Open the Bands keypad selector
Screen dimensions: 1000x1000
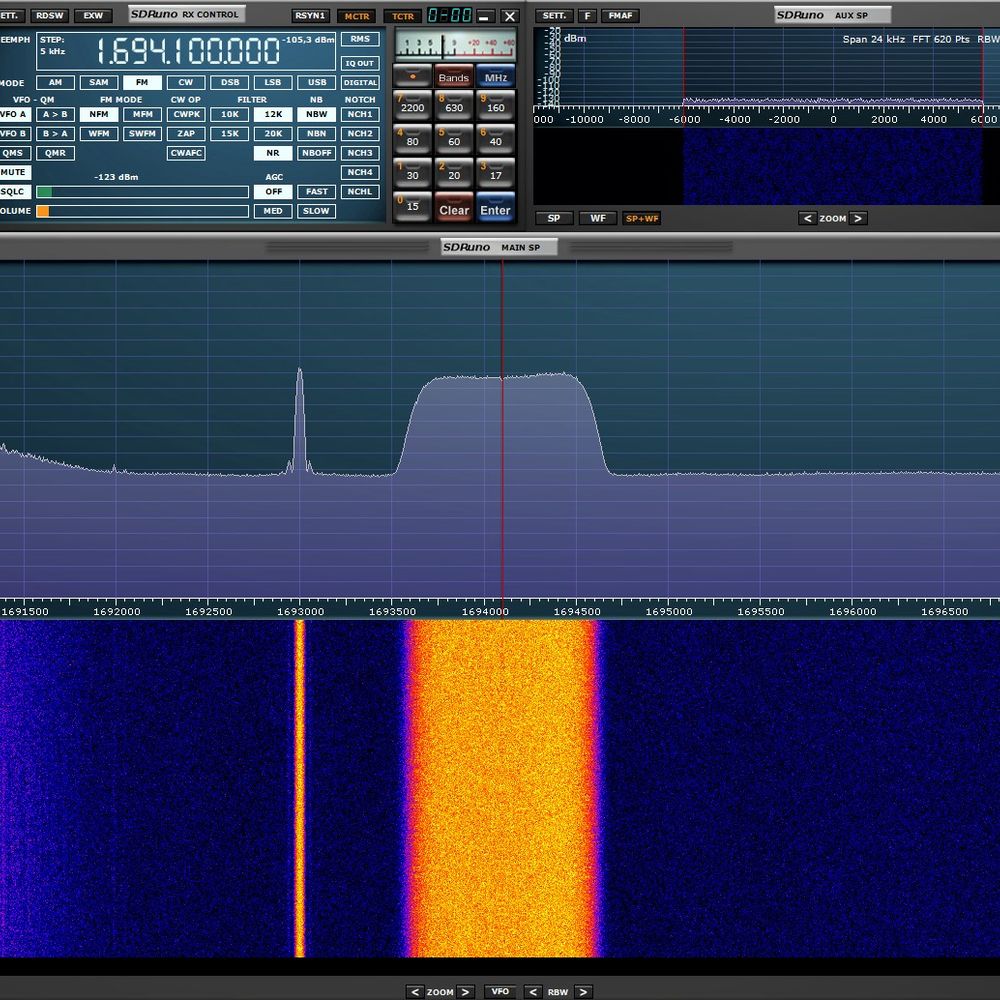point(453,77)
